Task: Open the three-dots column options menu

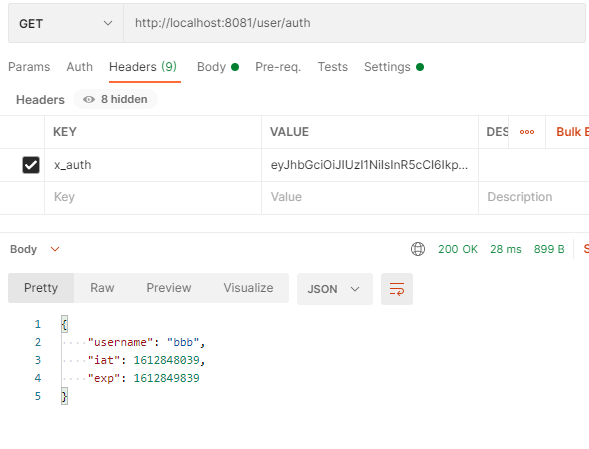Action: coord(527,132)
